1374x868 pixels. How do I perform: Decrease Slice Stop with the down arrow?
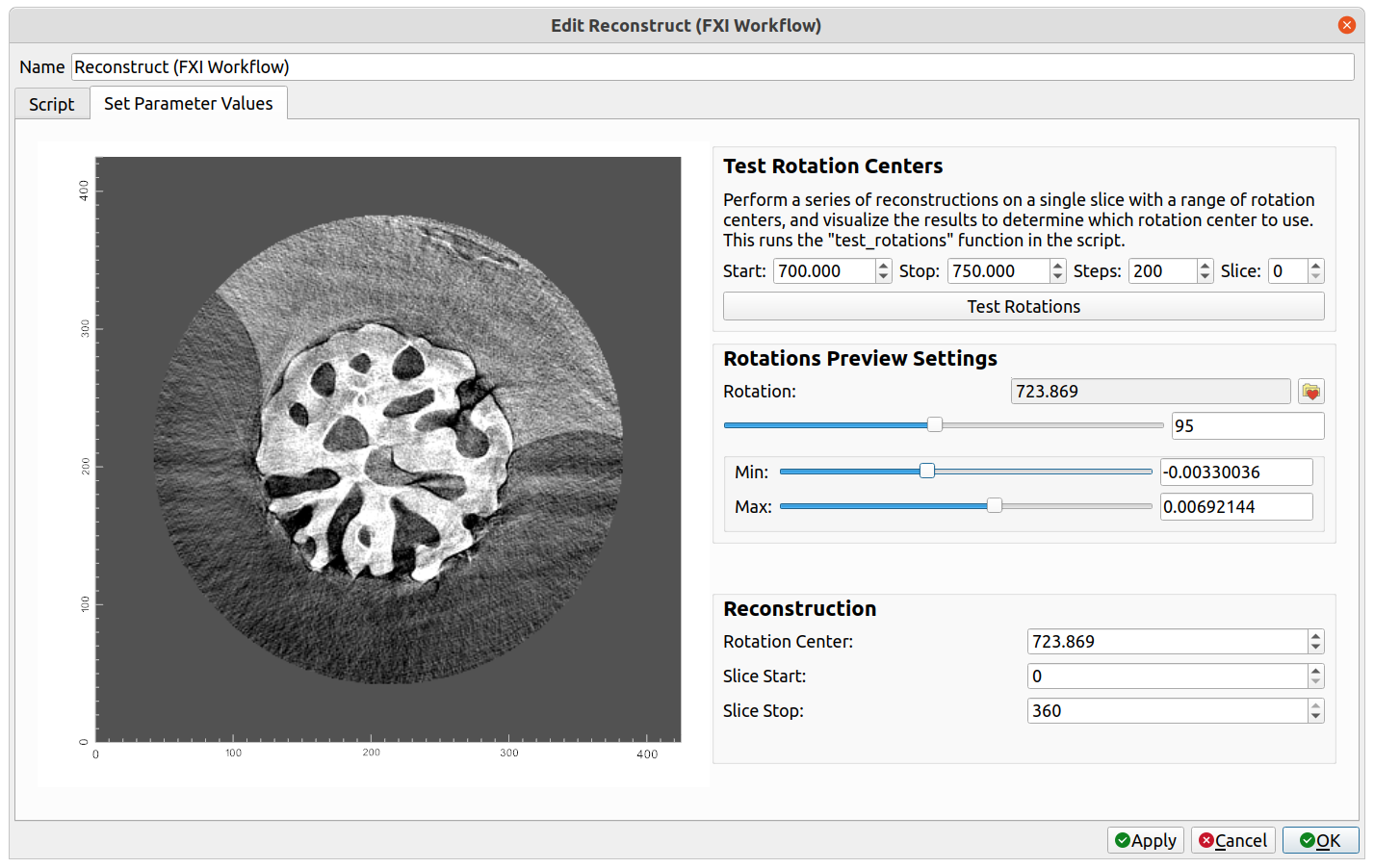pos(1316,717)
